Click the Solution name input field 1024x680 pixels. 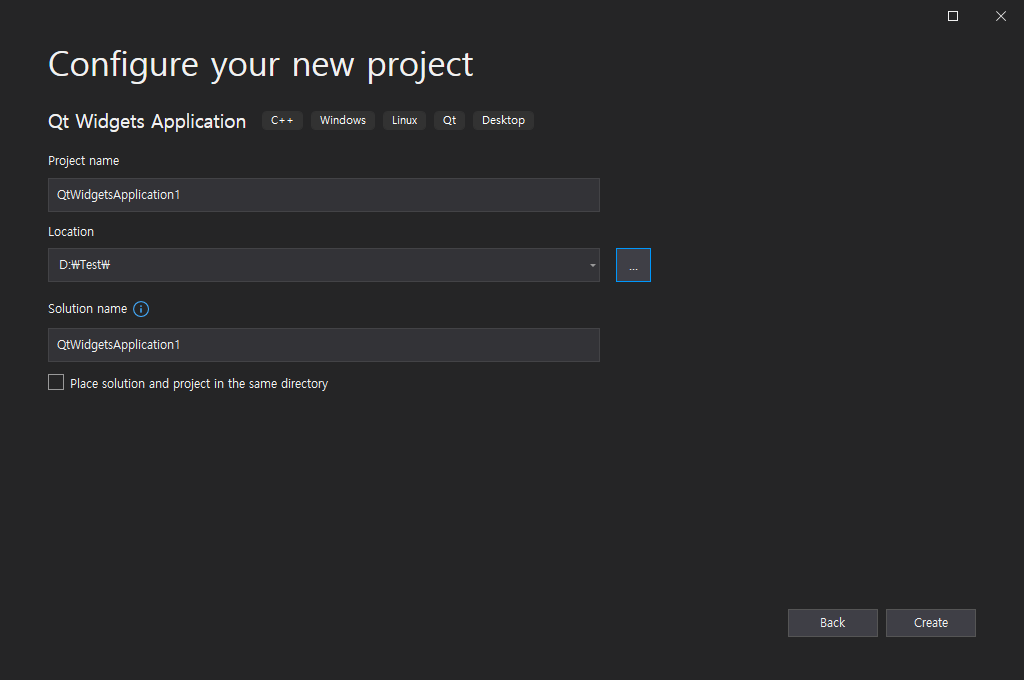click(x=324, y=345)
